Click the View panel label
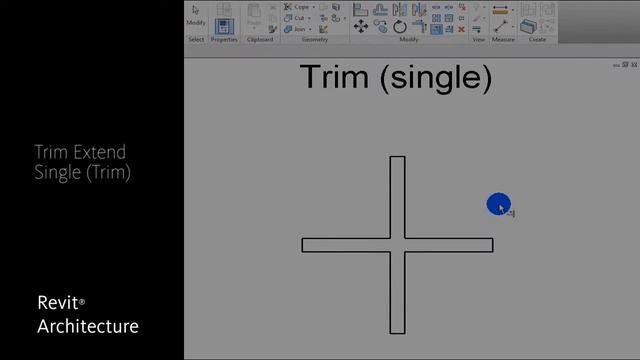 click(479, 40)
